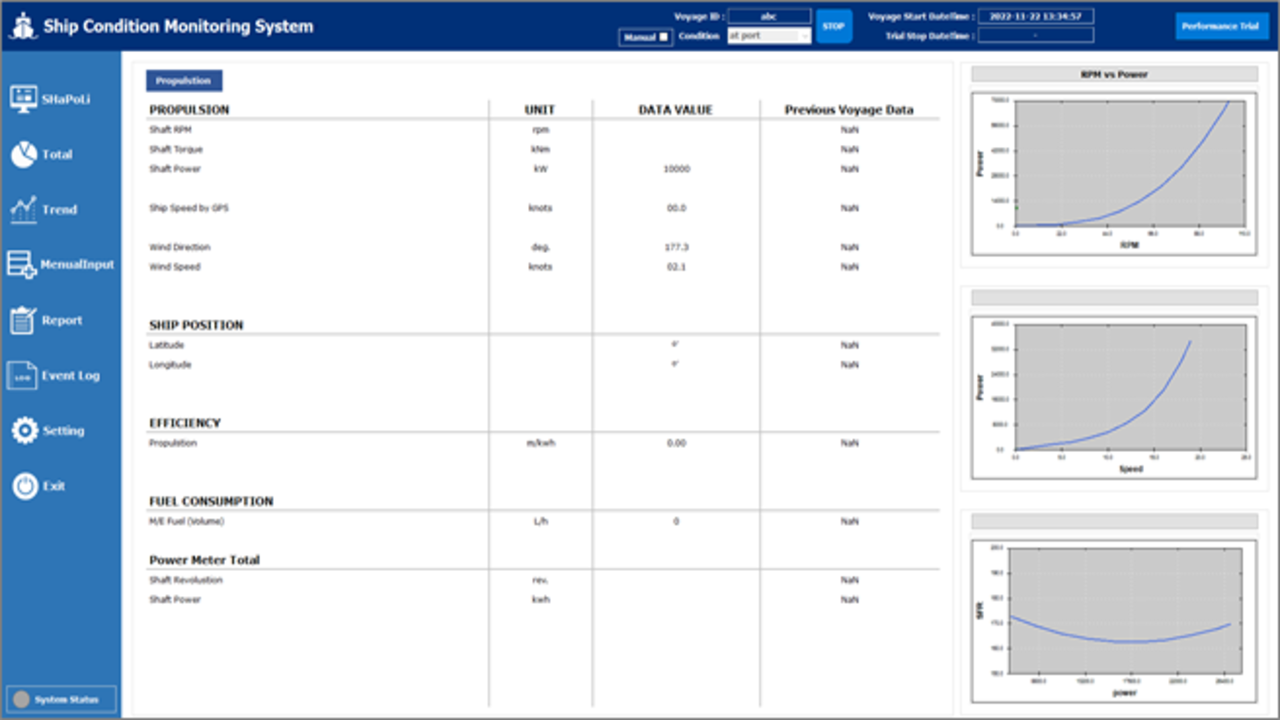Select the Propulsion tab
The image size is (1280, 720).
click(184, 81)
